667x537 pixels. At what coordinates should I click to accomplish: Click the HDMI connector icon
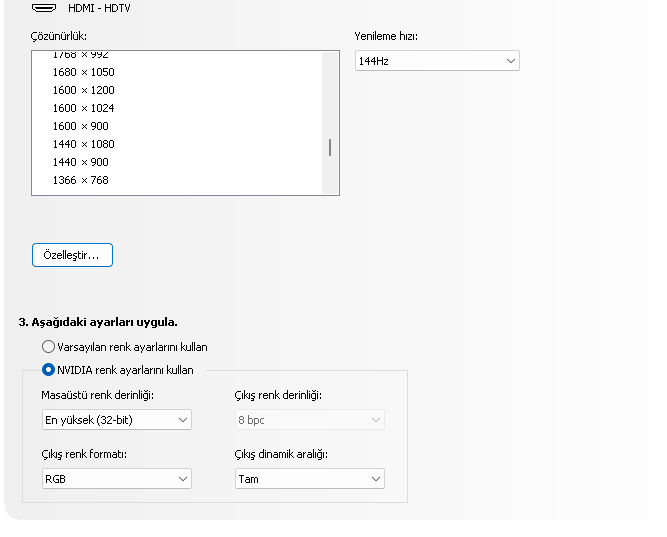point(43,7)
